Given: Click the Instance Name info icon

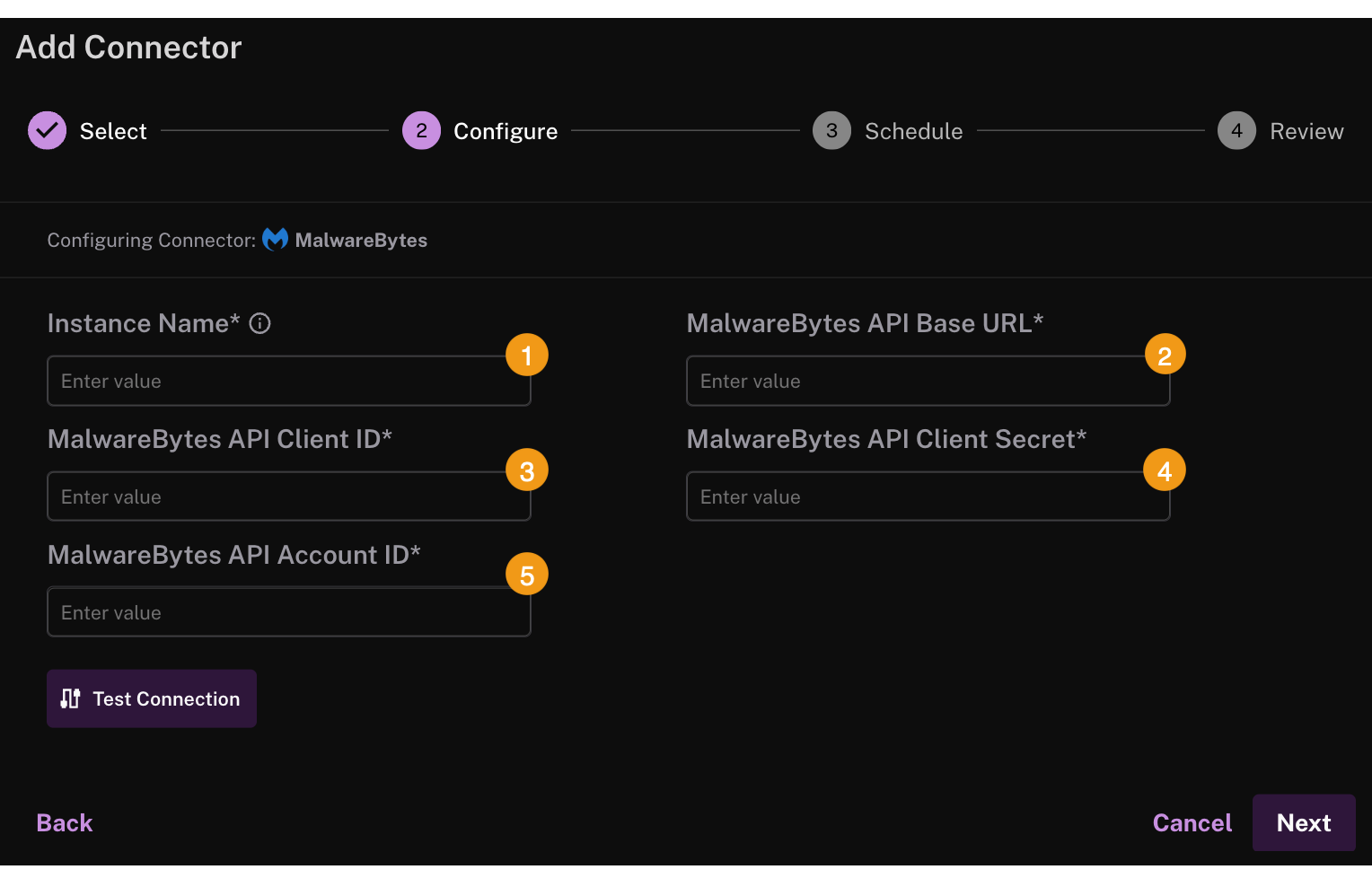Looking at the screenshot, I should 259,323.
